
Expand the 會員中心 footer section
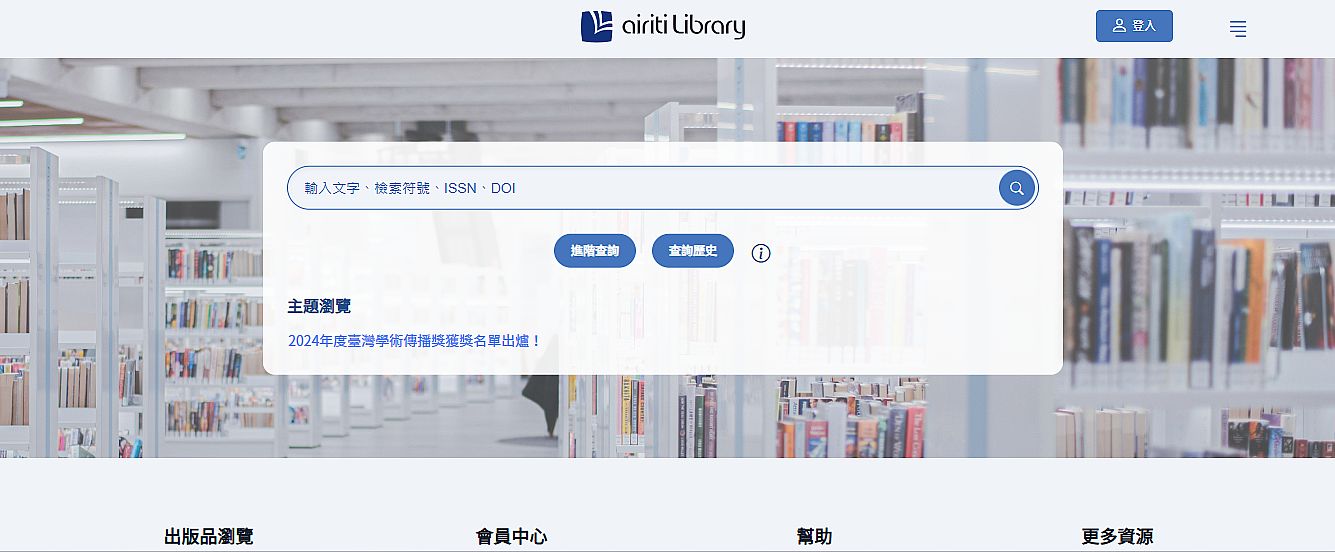[511, 537]
